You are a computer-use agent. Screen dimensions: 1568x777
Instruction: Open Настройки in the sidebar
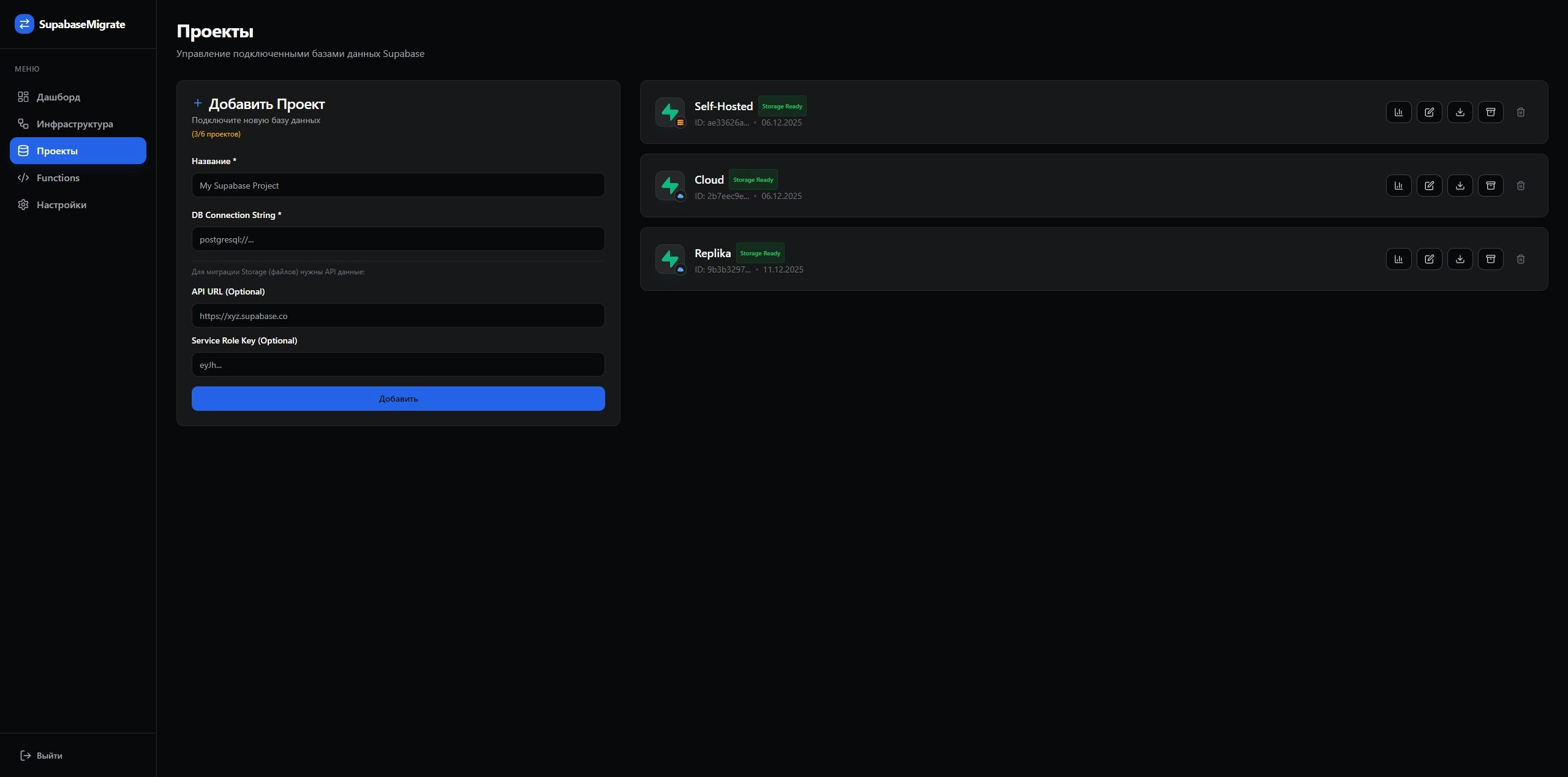61,205
